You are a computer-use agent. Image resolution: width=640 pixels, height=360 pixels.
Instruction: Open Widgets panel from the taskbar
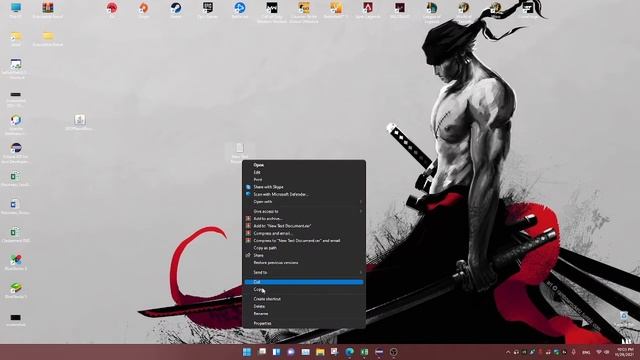(276, 352)
